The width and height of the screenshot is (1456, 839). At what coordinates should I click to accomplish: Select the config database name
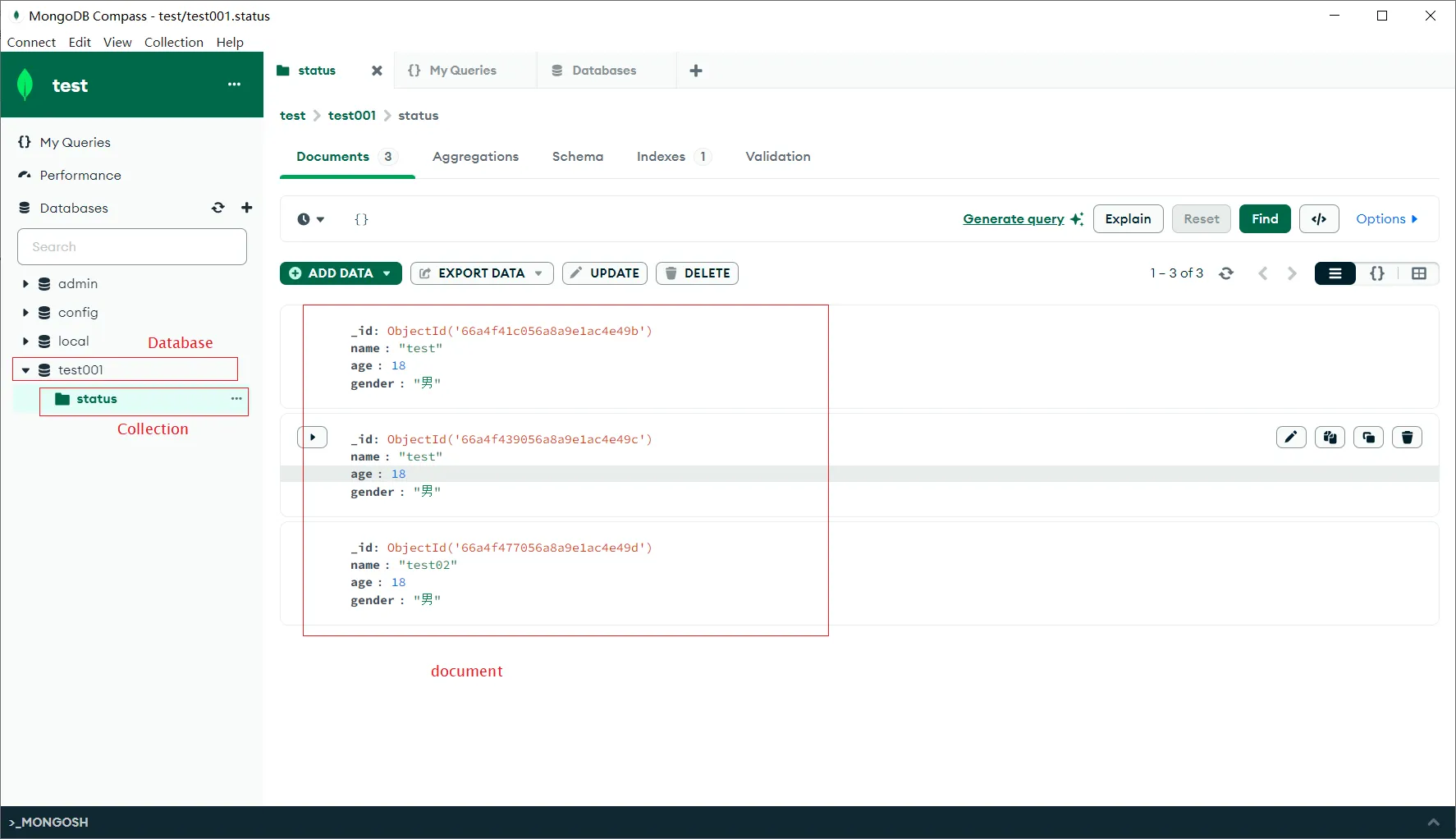[x=78, y=313]
